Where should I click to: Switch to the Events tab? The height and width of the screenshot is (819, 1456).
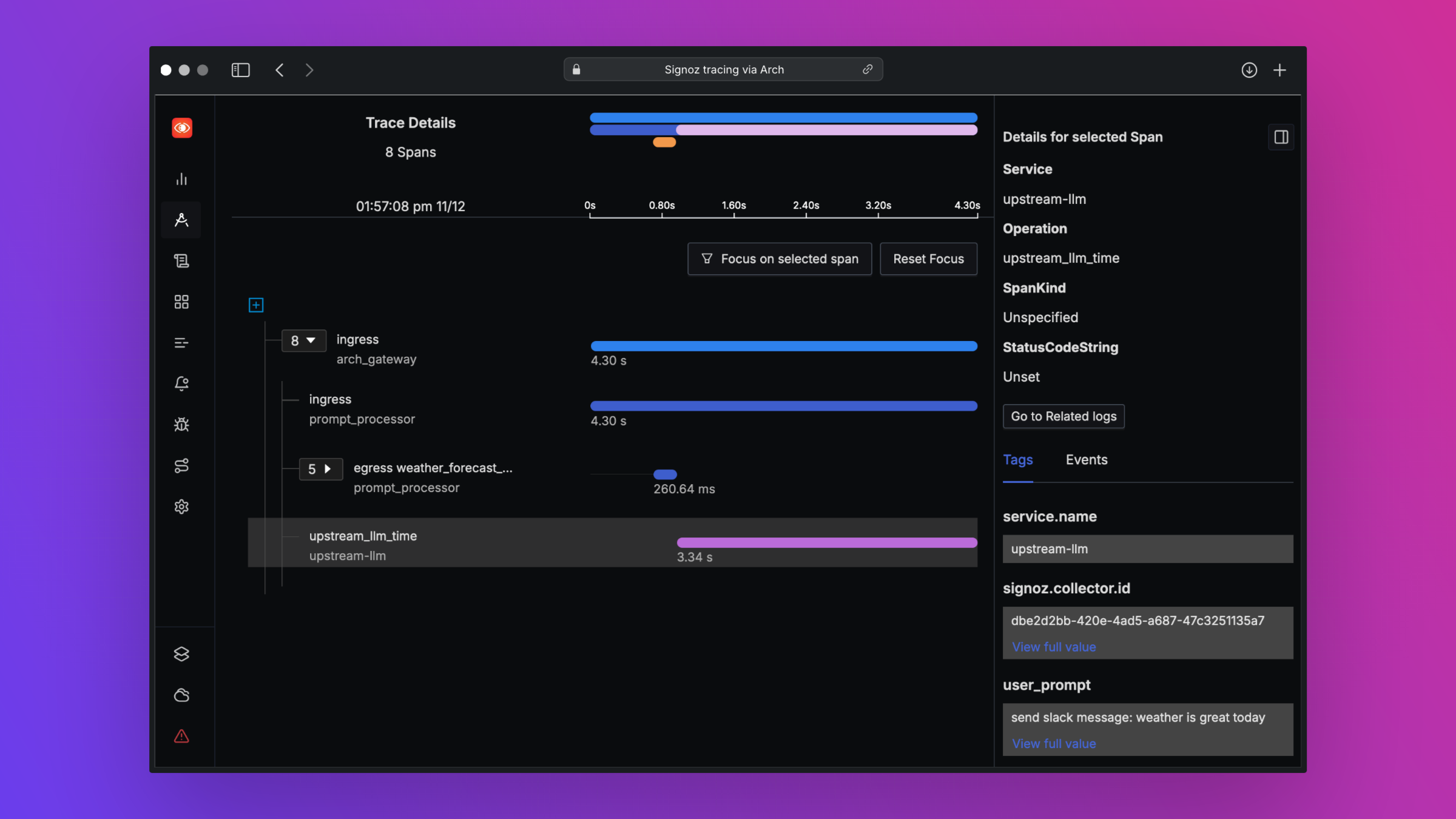[x=1086, y=460]
